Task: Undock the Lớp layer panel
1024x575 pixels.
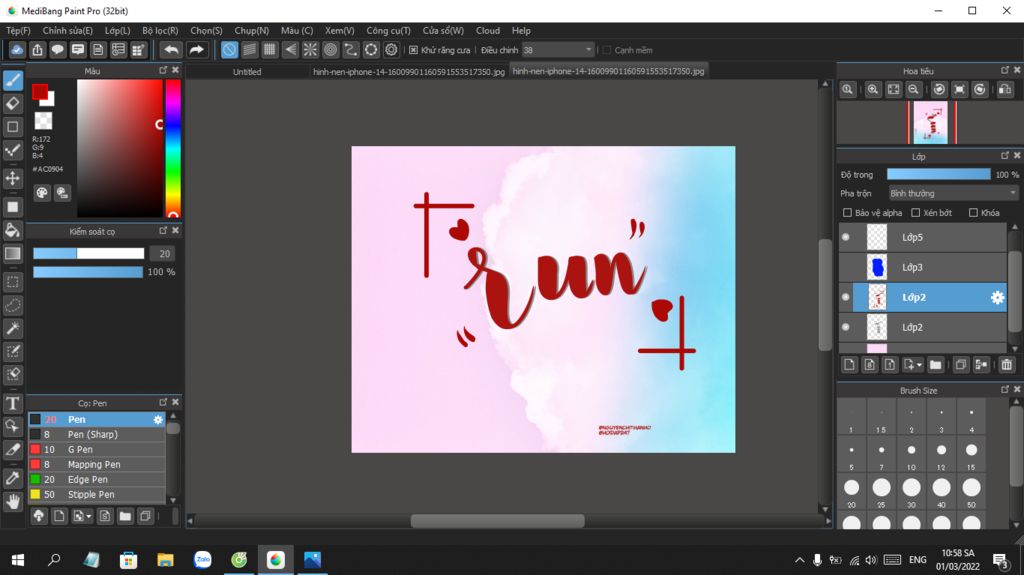Action: click(x=1005, y=156)
